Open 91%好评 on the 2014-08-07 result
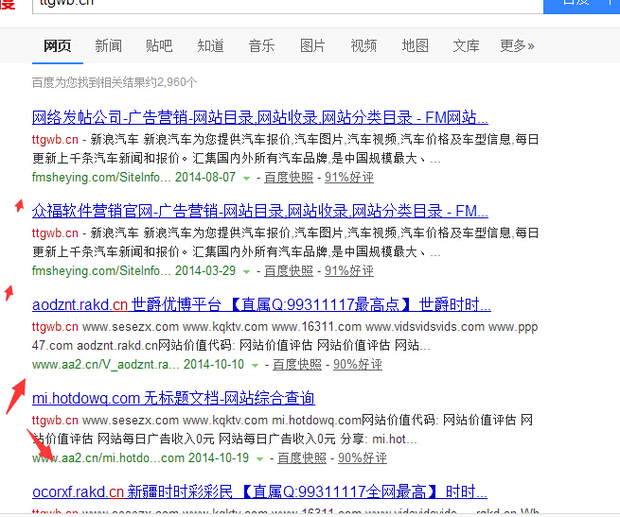Image resolution: width=620 pixels, height=517 pixels. point(349,177)
